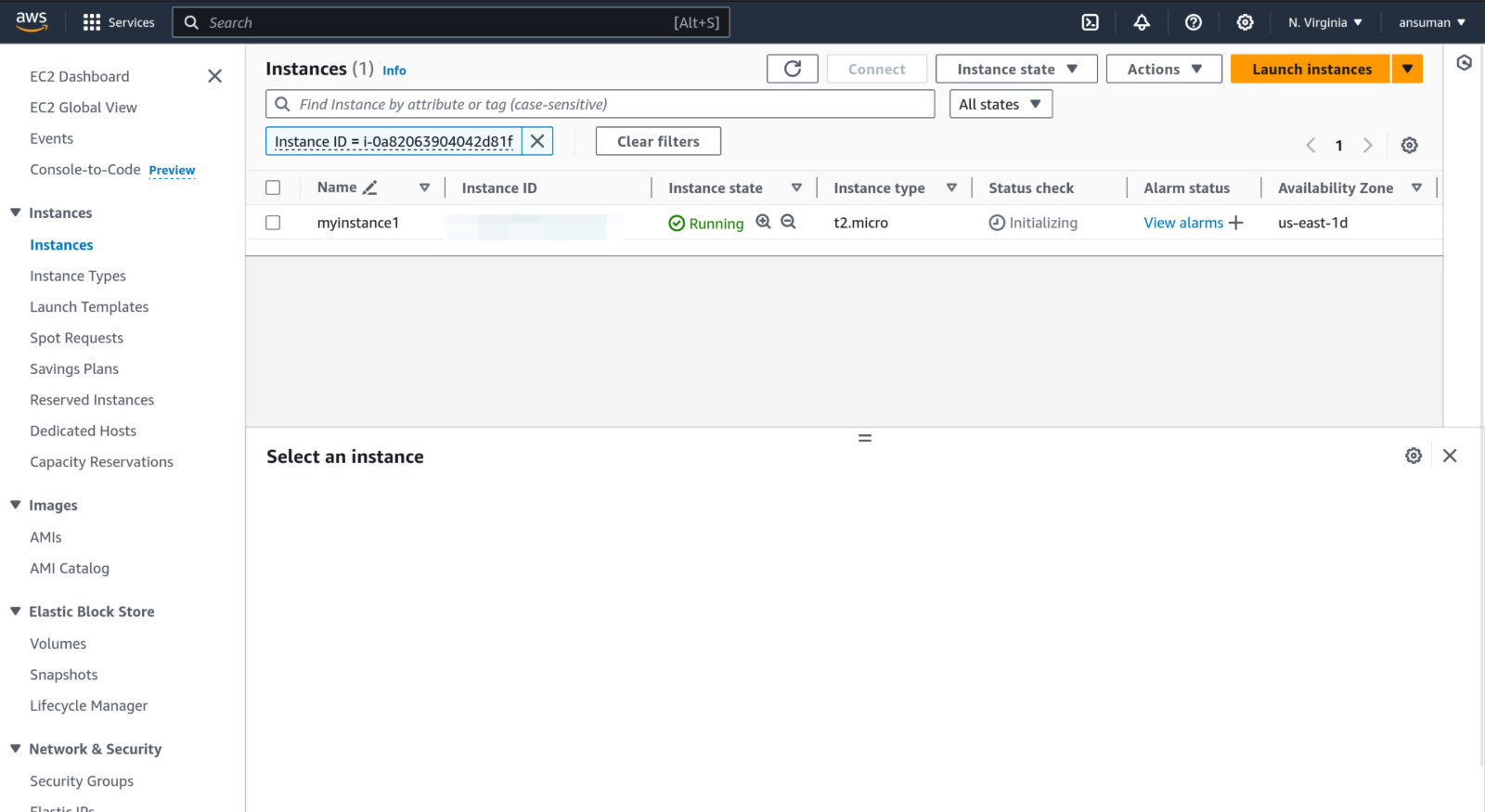Collapse the Images sidebar section
1485x812 pixels.
click(16, 505)
